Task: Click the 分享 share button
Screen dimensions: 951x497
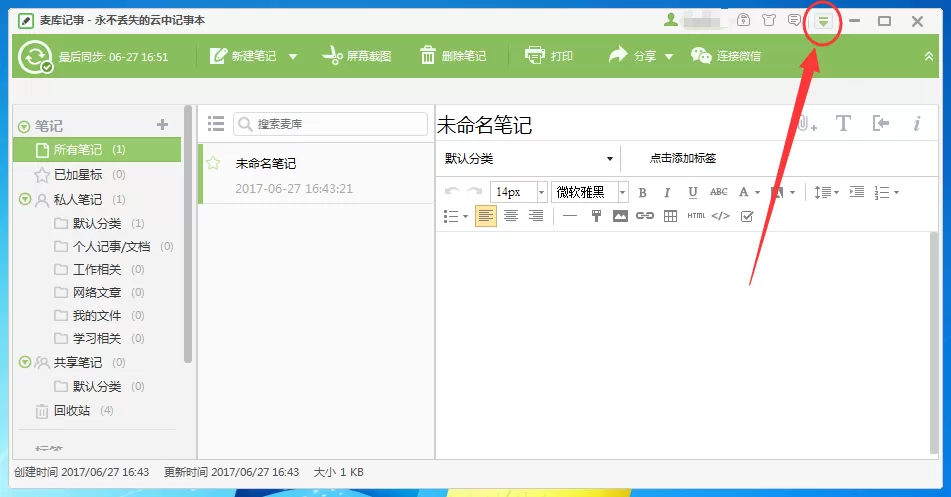Action: (633, 56)
